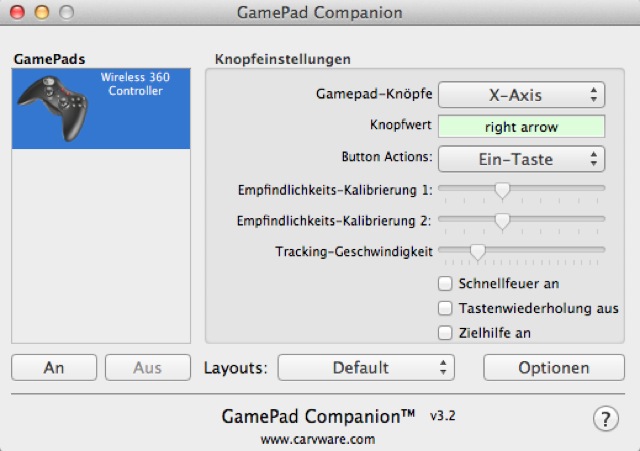Open the Gamepad-Knöpfe X-Axis dropdown
Viewport: 640px width, 451px height.
522,95
